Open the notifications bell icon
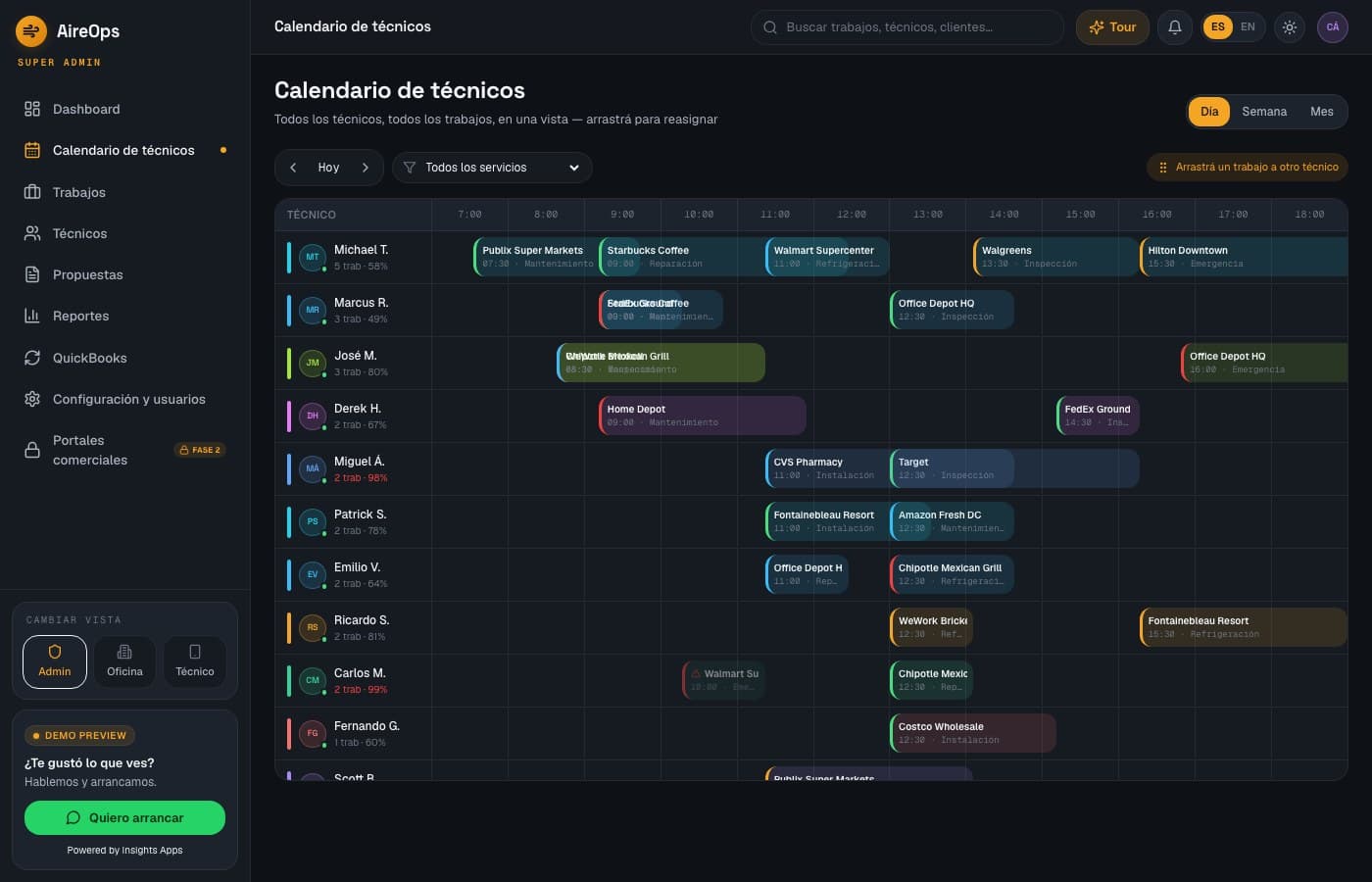The image size is (1372, 882). tap(1175, 27)
